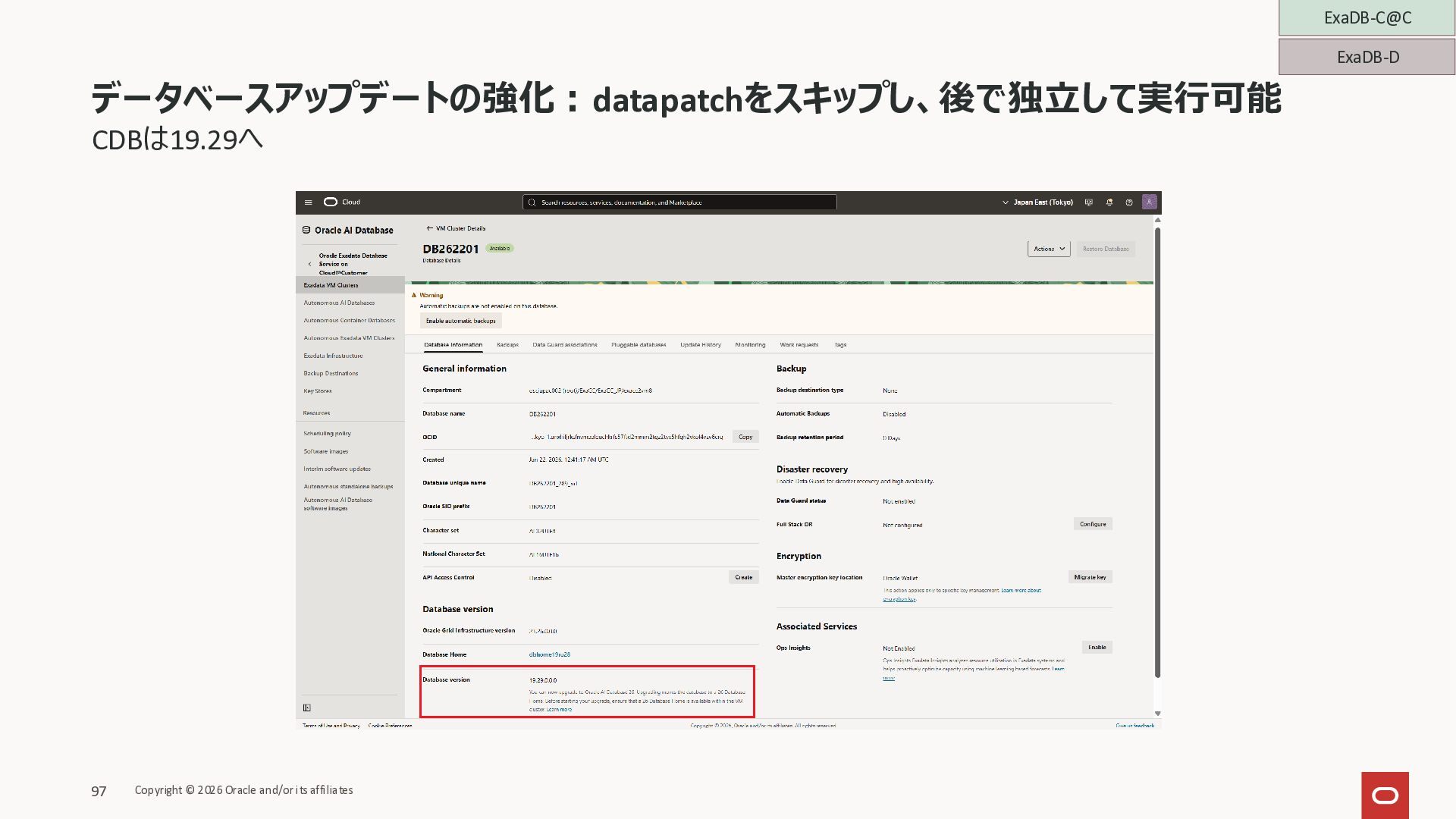Switch to the Pluggable databases tab
Viewport: 1456px width, 819px height.
639,345
